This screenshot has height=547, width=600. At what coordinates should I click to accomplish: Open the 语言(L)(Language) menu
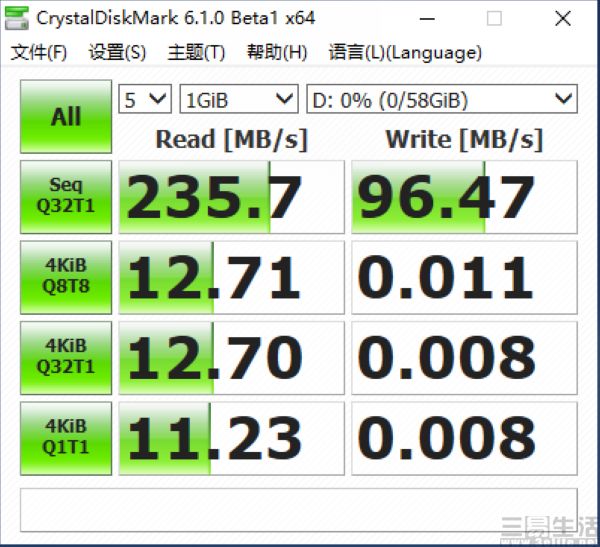click(405, 52)
